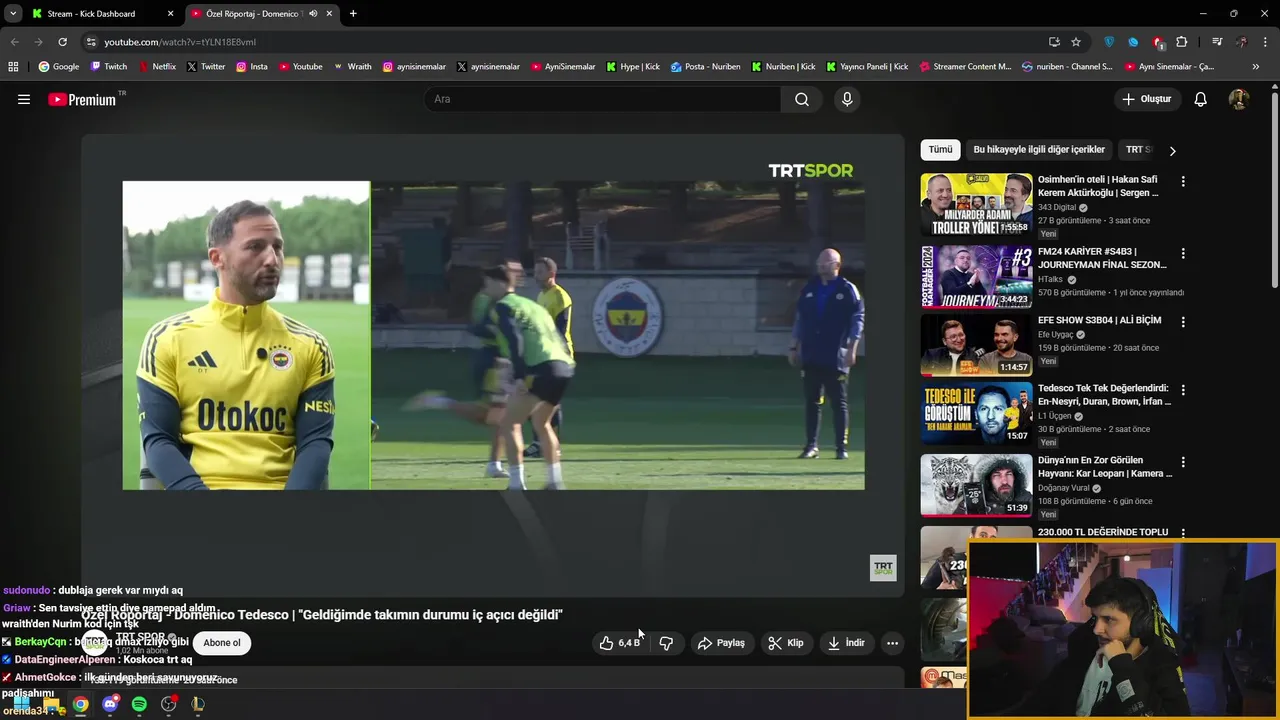
Task: Open the Netflix bookmark
Action: (x=157, y=67)
